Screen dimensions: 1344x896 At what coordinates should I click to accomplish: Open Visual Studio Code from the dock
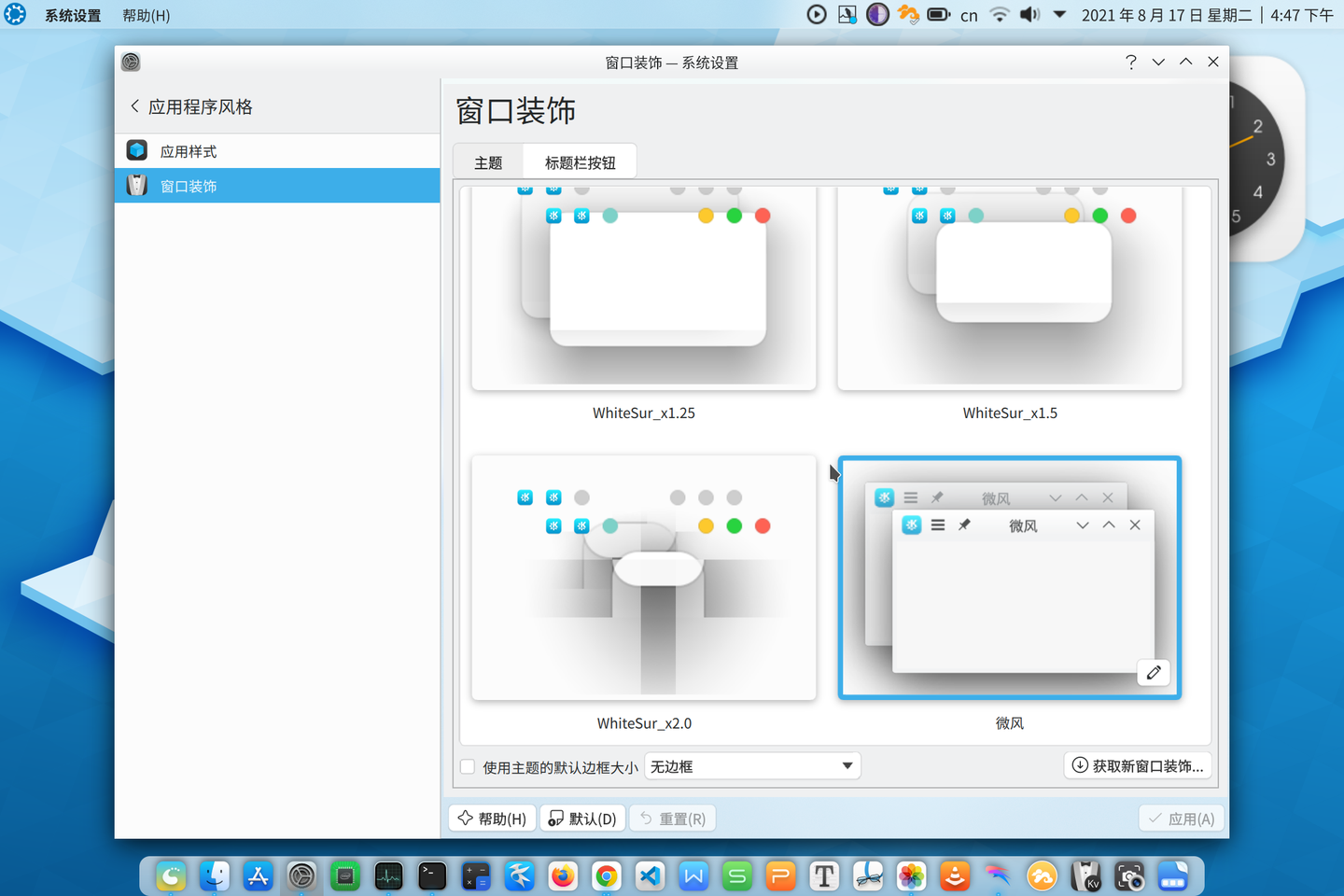coord(650,875)
